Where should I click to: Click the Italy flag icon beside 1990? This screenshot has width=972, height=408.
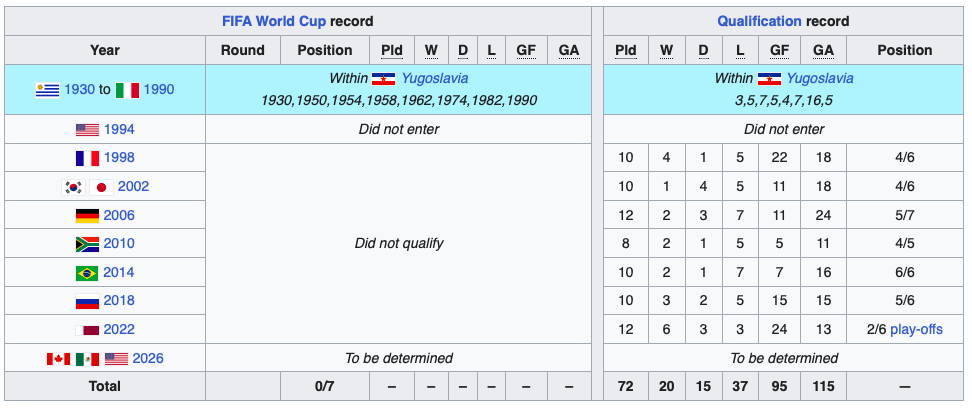pos(127,90)
